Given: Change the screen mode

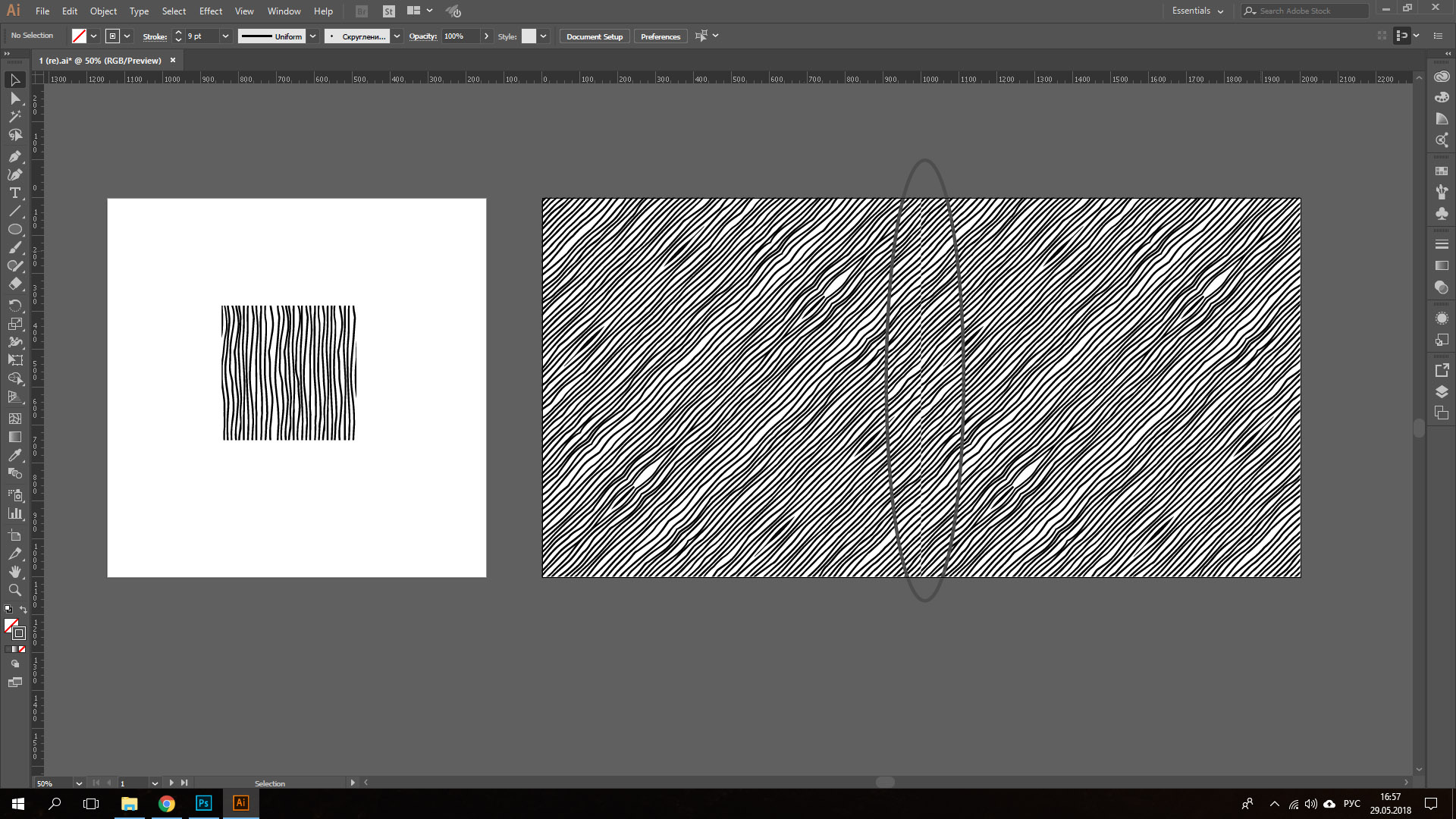Looking at the screenshot, I should [x=14, y=682].
